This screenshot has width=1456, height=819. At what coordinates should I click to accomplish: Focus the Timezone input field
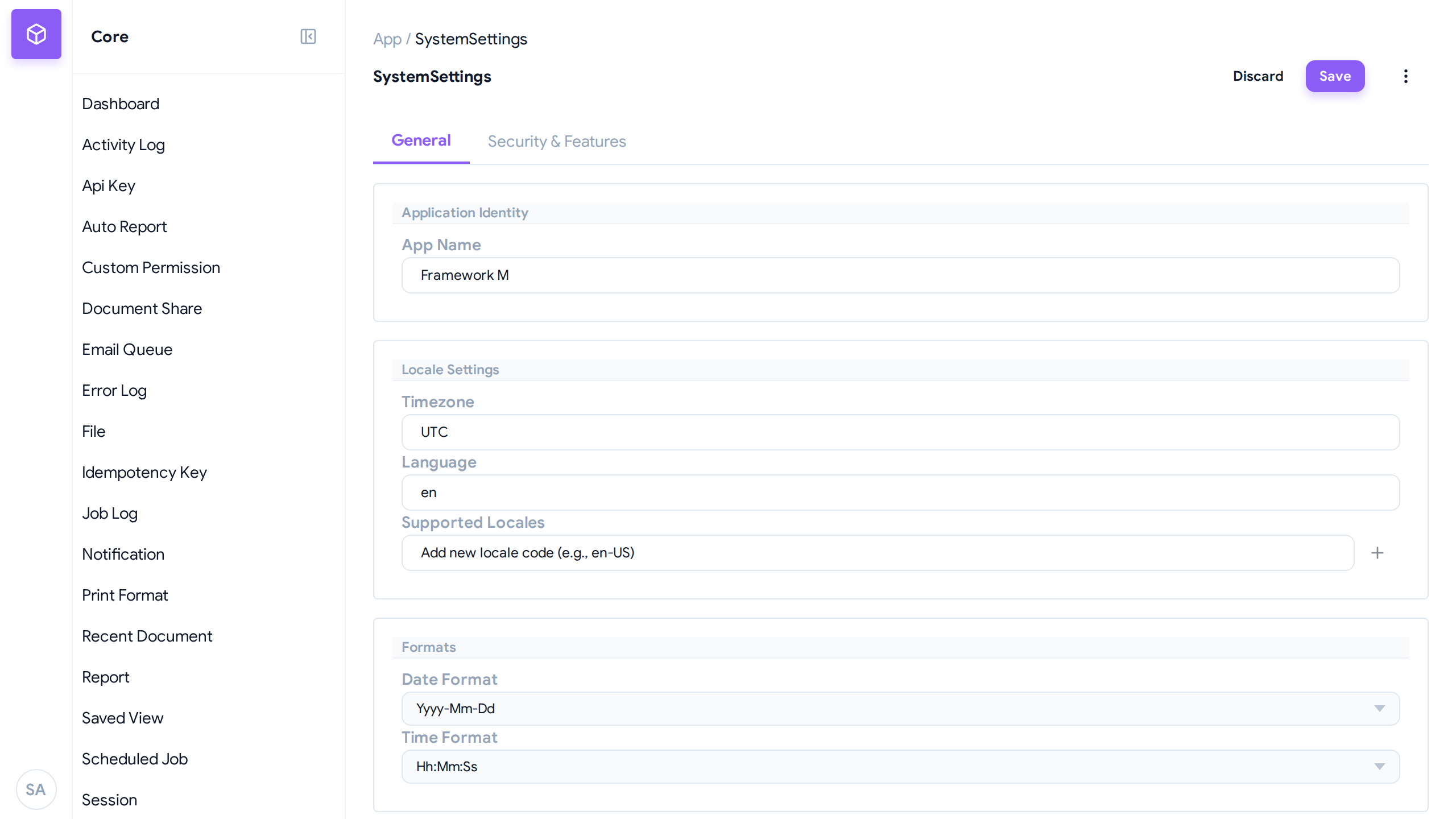[900, 432]
